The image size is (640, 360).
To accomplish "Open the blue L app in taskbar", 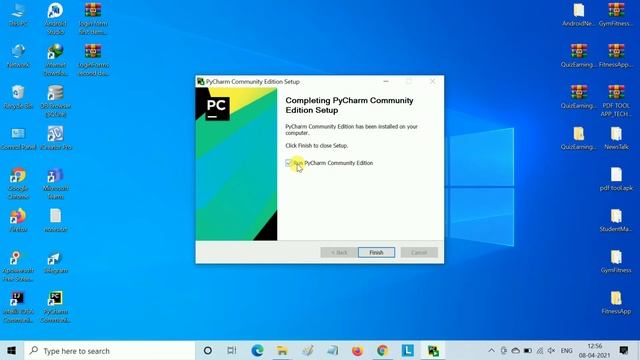I will [x=408, y=351].
